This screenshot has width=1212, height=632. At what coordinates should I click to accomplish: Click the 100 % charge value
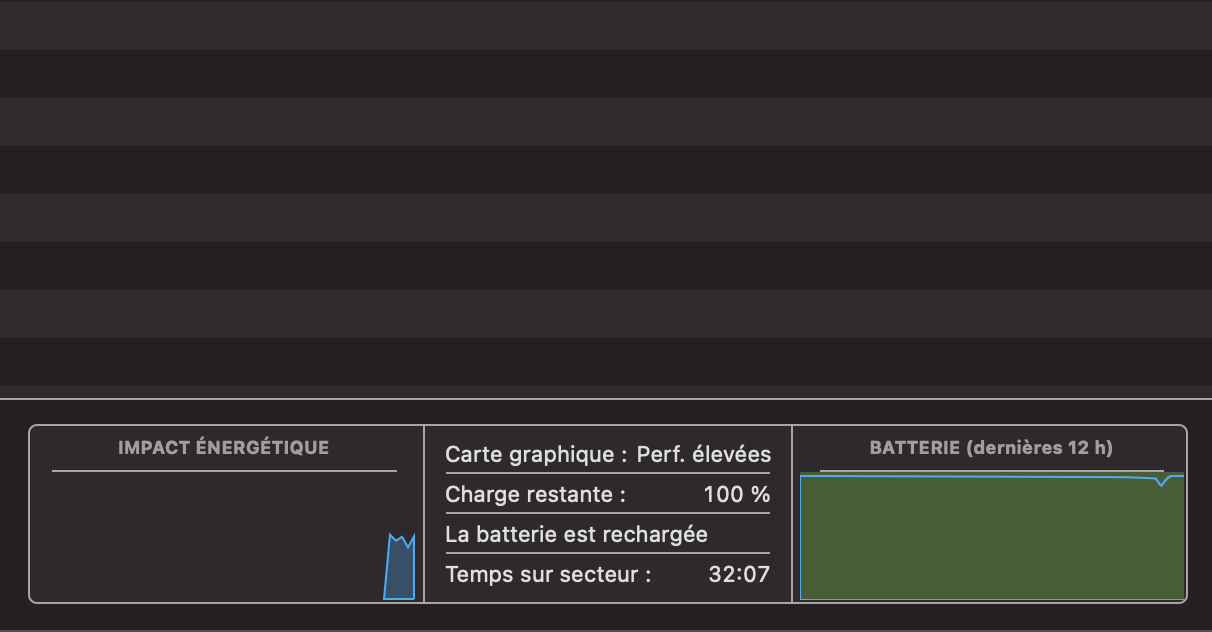(x=737, y=494)
